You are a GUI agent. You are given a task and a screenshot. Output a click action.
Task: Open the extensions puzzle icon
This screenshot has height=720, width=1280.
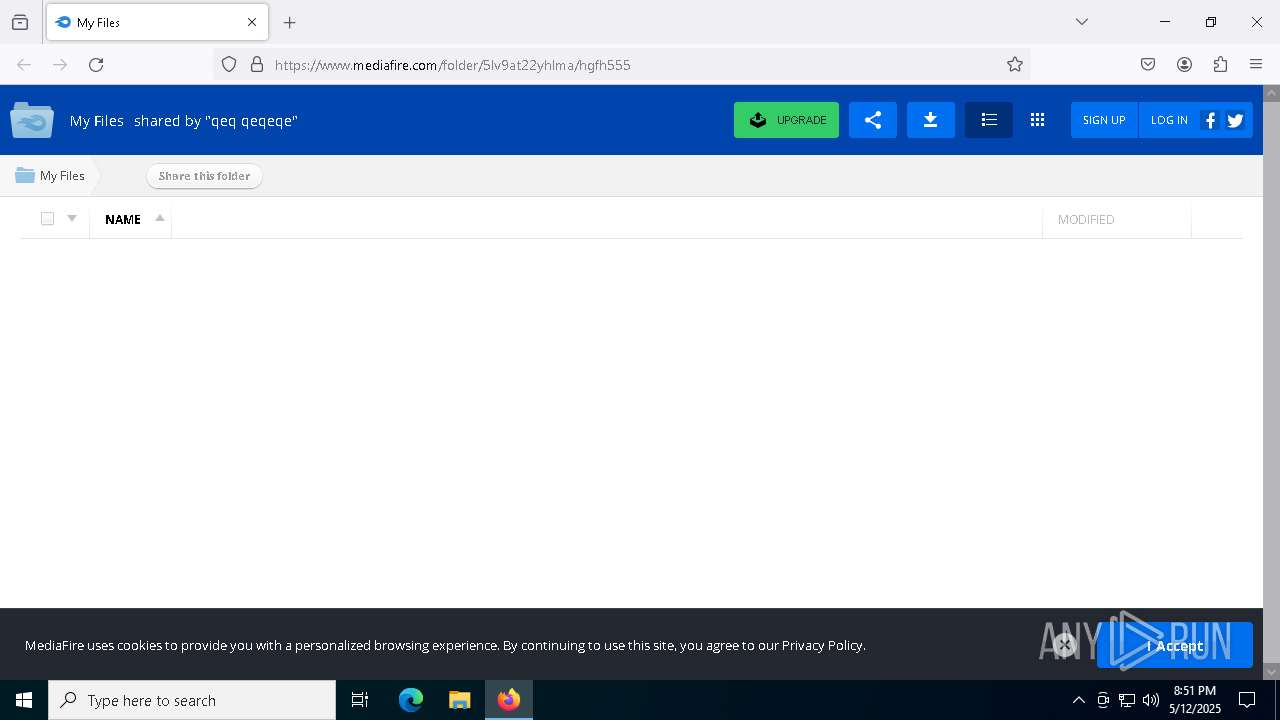[1220, 64]
